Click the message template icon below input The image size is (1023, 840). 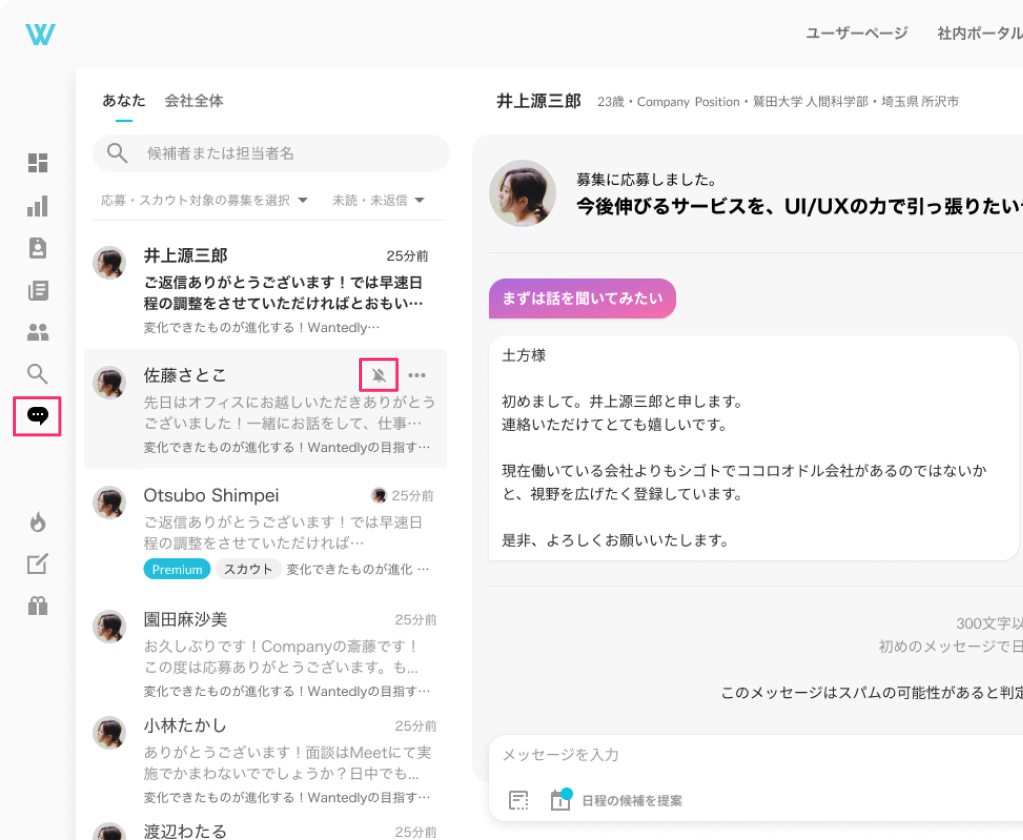click(518, 800)
